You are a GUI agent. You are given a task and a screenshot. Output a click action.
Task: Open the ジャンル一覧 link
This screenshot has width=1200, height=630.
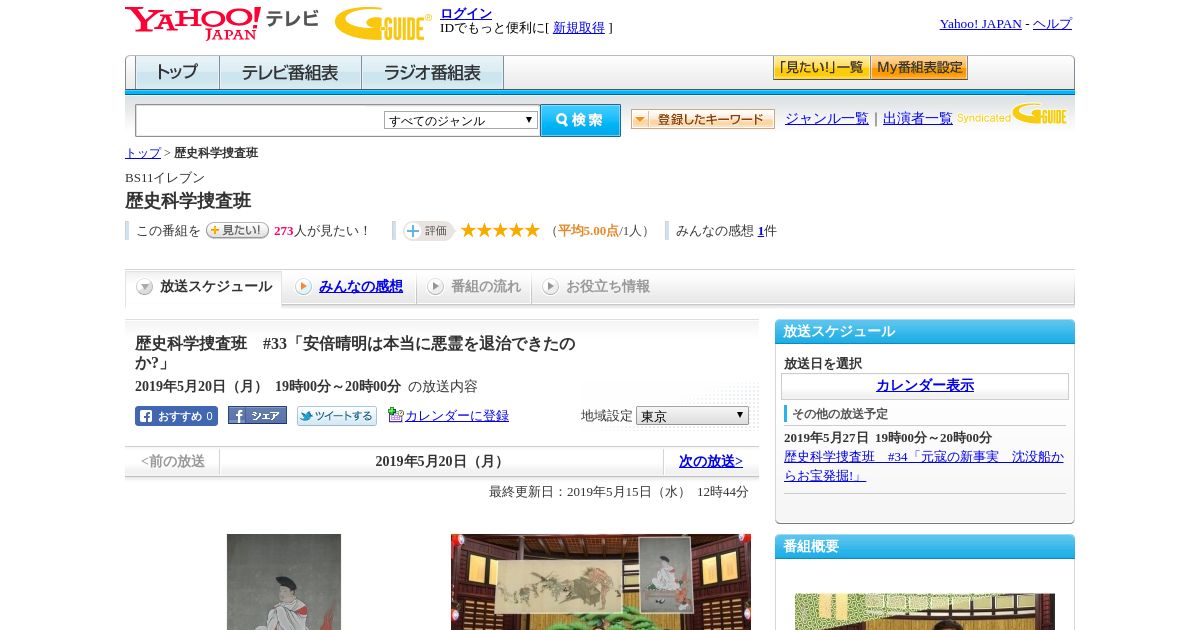click(x=827, y=118)
